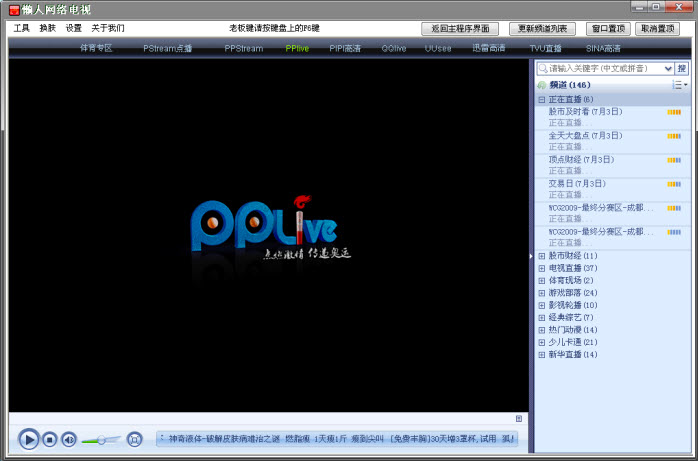Viewport: 698px width, 461px height.
Task: Open the 工具 menu
Action: [x=22, y=28]
